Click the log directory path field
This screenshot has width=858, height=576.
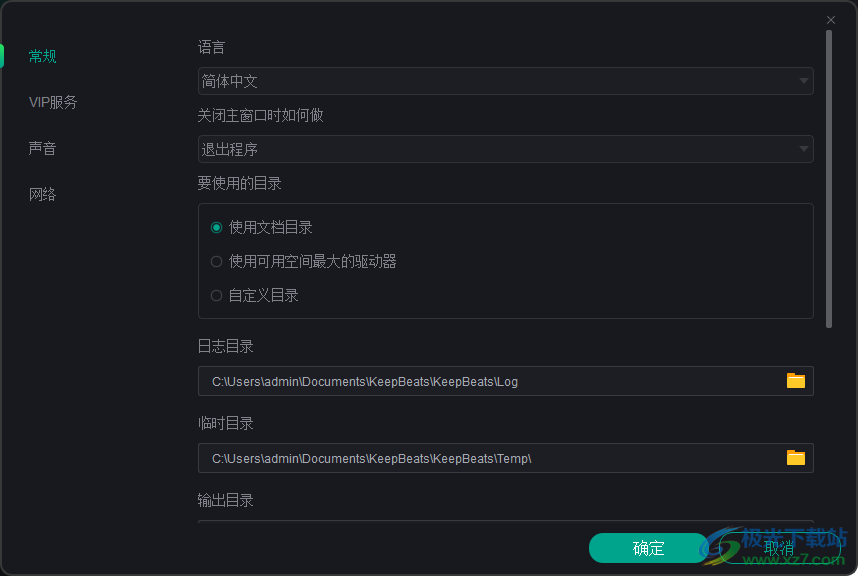coord(450,381)
